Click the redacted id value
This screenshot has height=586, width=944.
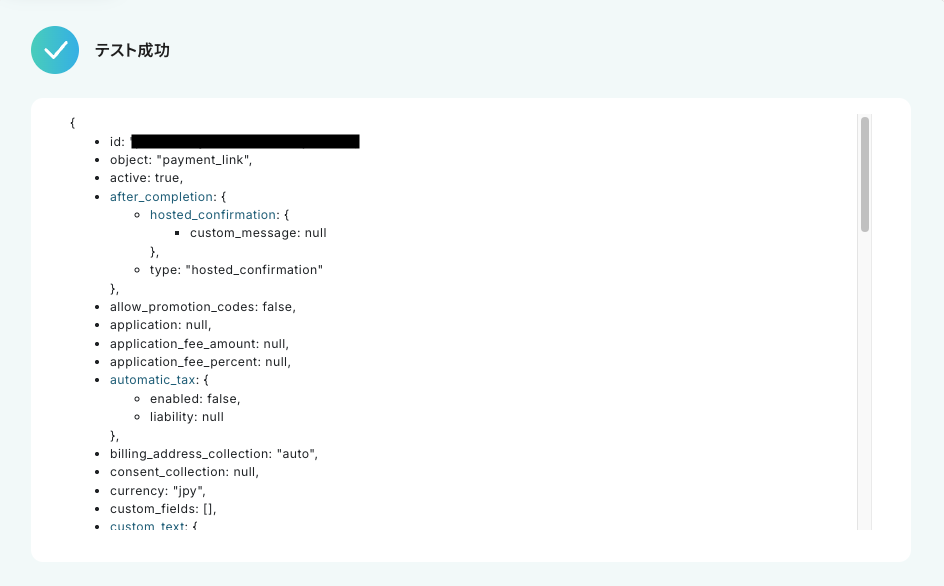click(245, 142)
